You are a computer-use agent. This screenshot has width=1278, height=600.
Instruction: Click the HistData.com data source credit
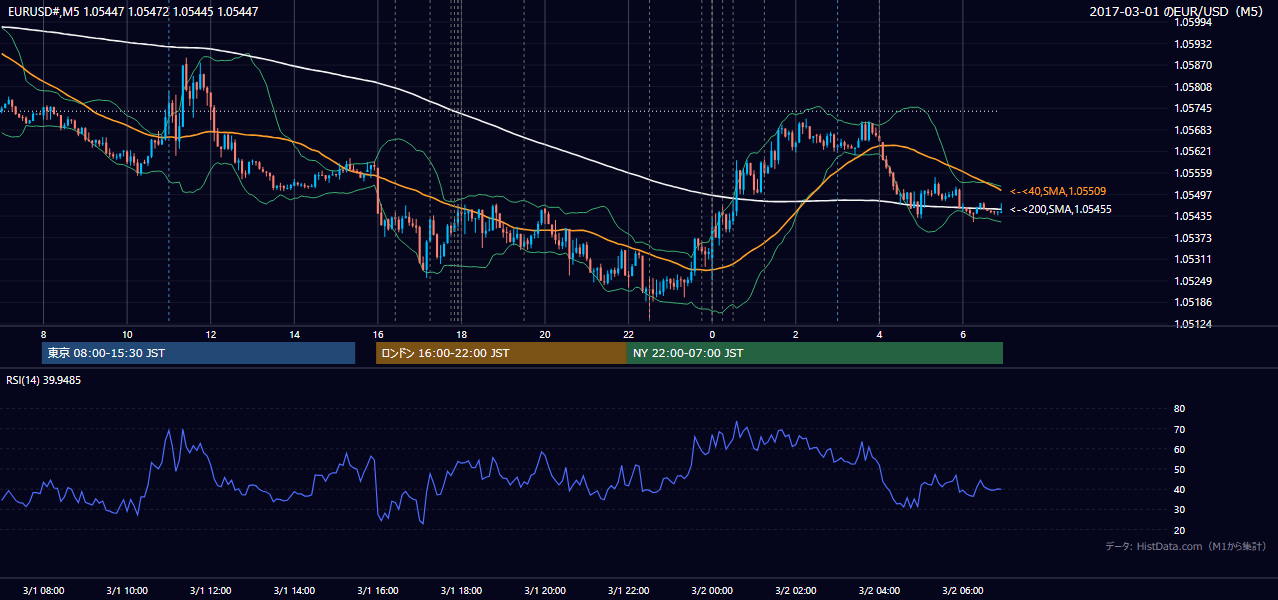tap(1186, 546)
